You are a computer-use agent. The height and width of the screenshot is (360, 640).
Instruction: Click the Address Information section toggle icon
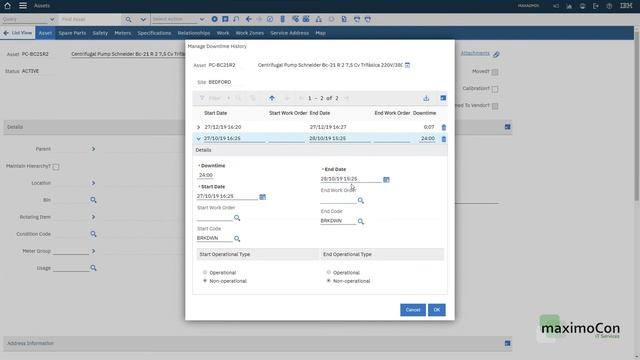point(507,343)
